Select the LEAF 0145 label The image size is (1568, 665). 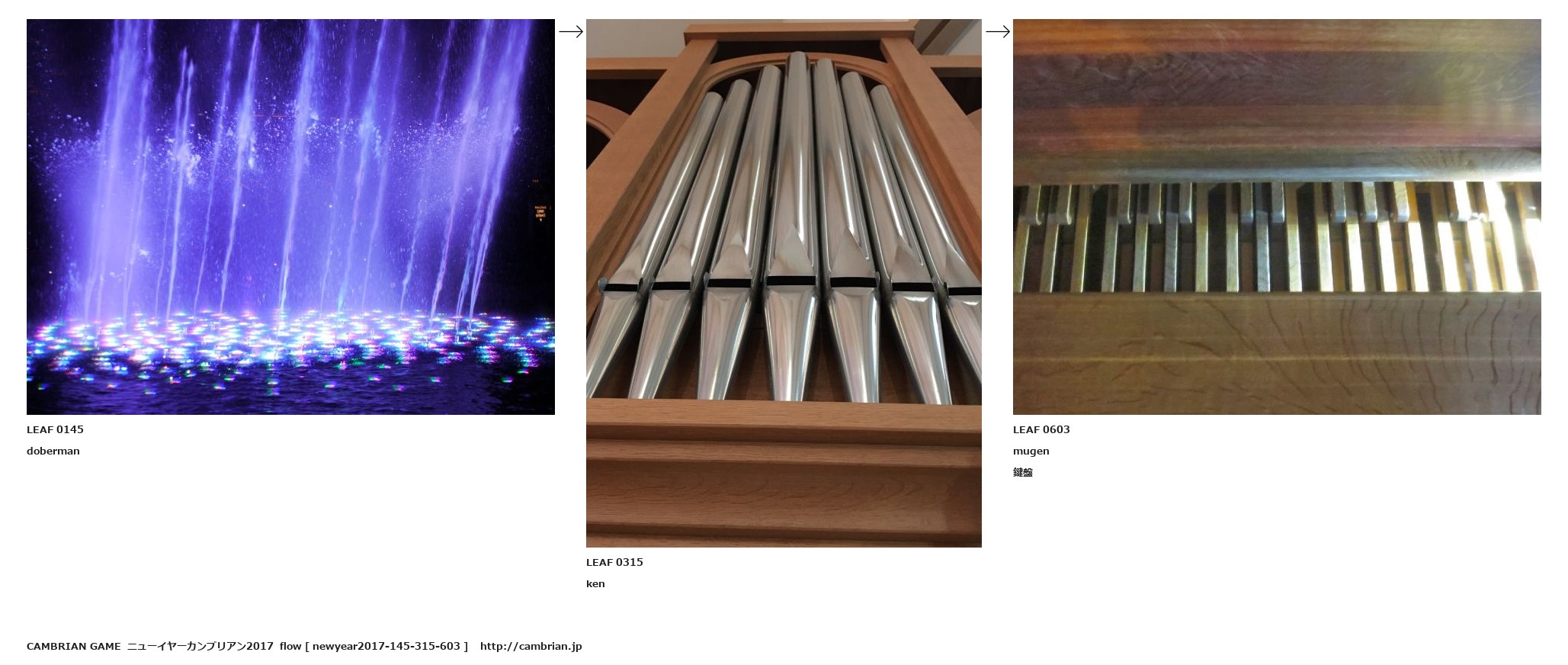pyautogui.click(x=55, y=429)
